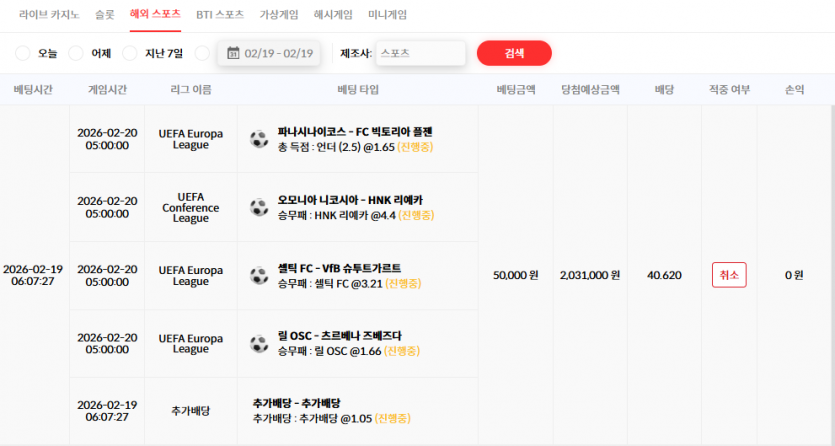This screenshot has height=446, width=835.
Task: Click the red 검색 button
Action: (x=514, y=53)
